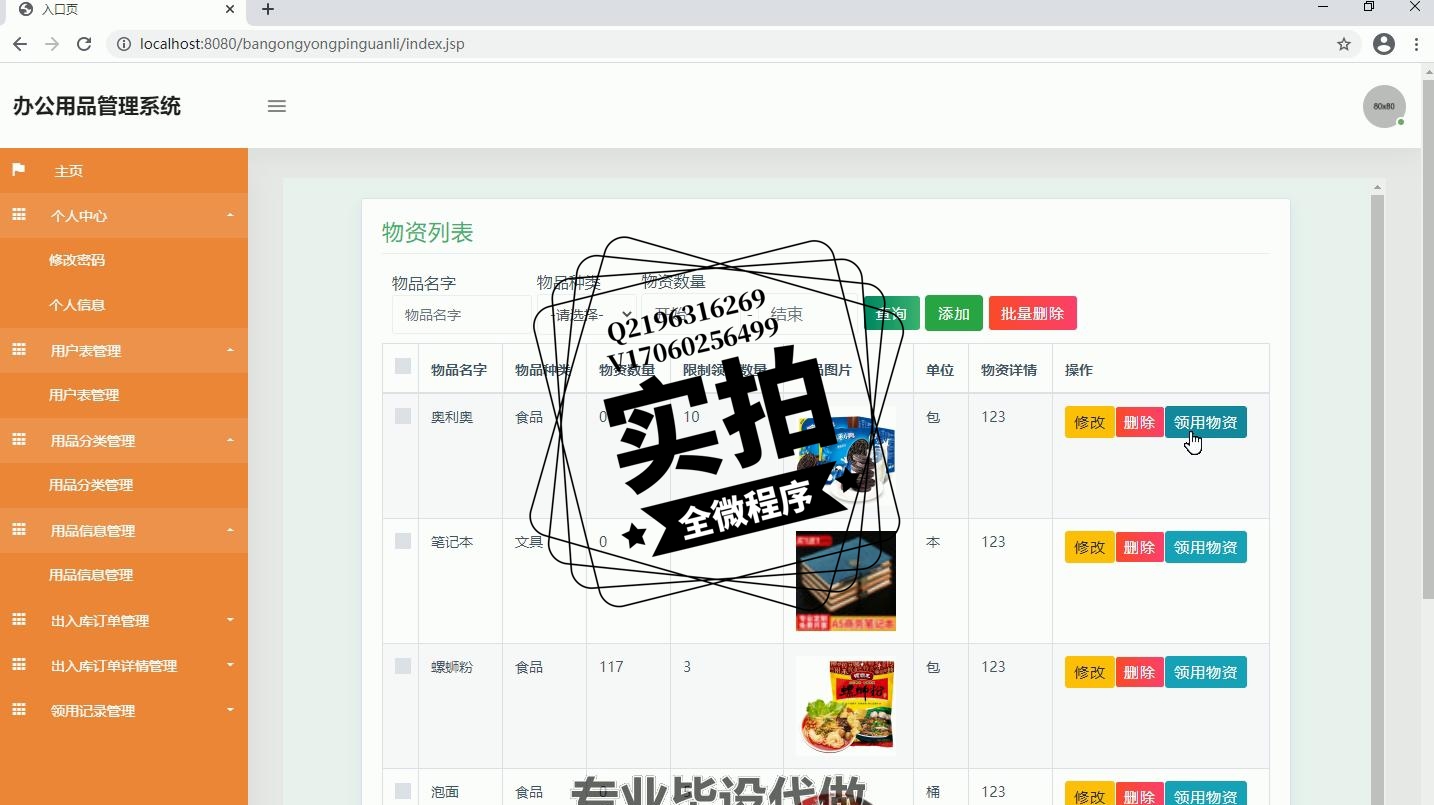Check the 螺蛳粉 row checkbox

click(x=403, y=666)
